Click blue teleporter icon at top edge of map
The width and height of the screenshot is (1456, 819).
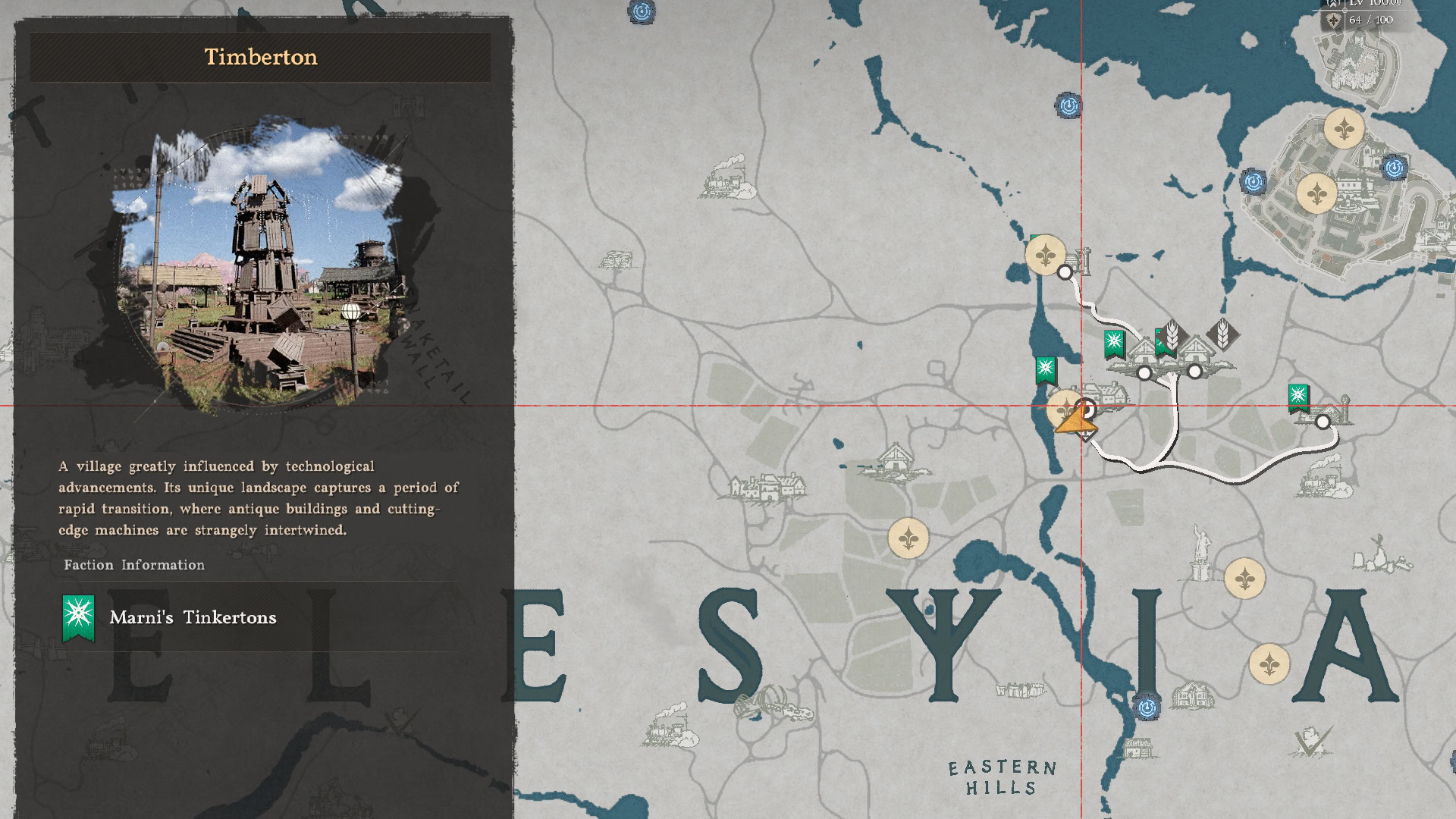coord(642,11)
